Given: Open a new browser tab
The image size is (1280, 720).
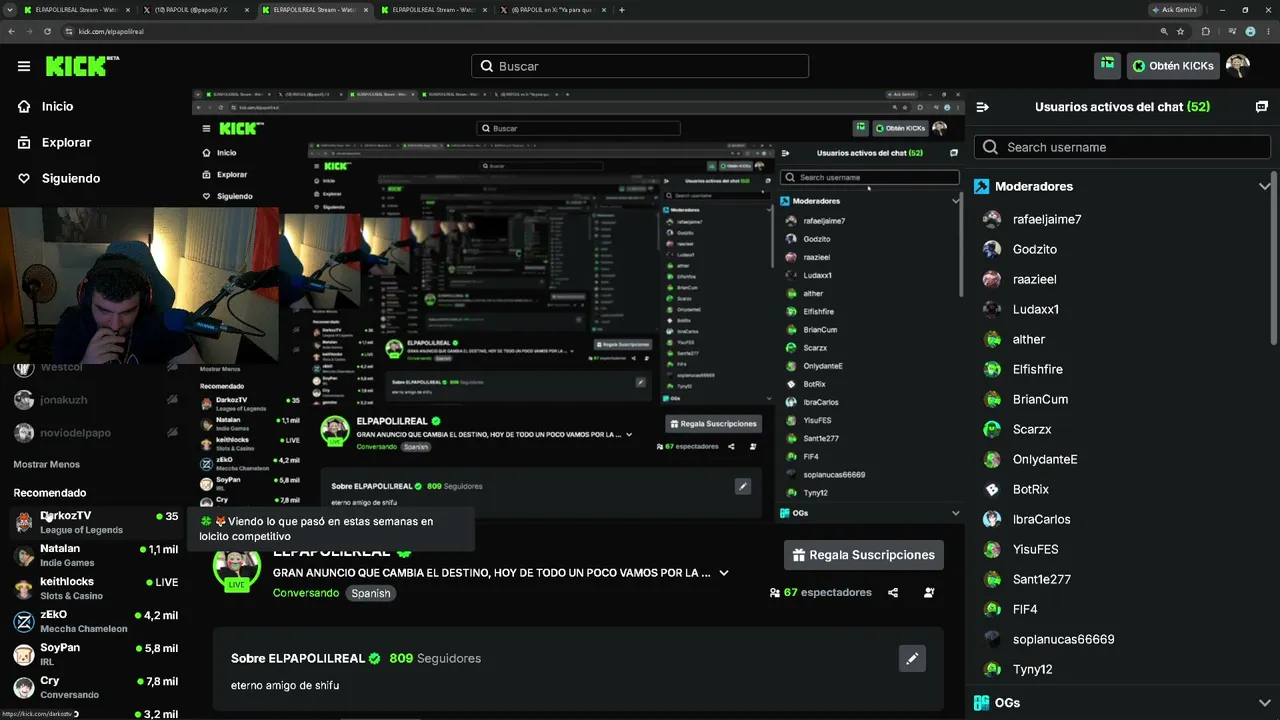Looking at the screenshot, I should (622, 10).
